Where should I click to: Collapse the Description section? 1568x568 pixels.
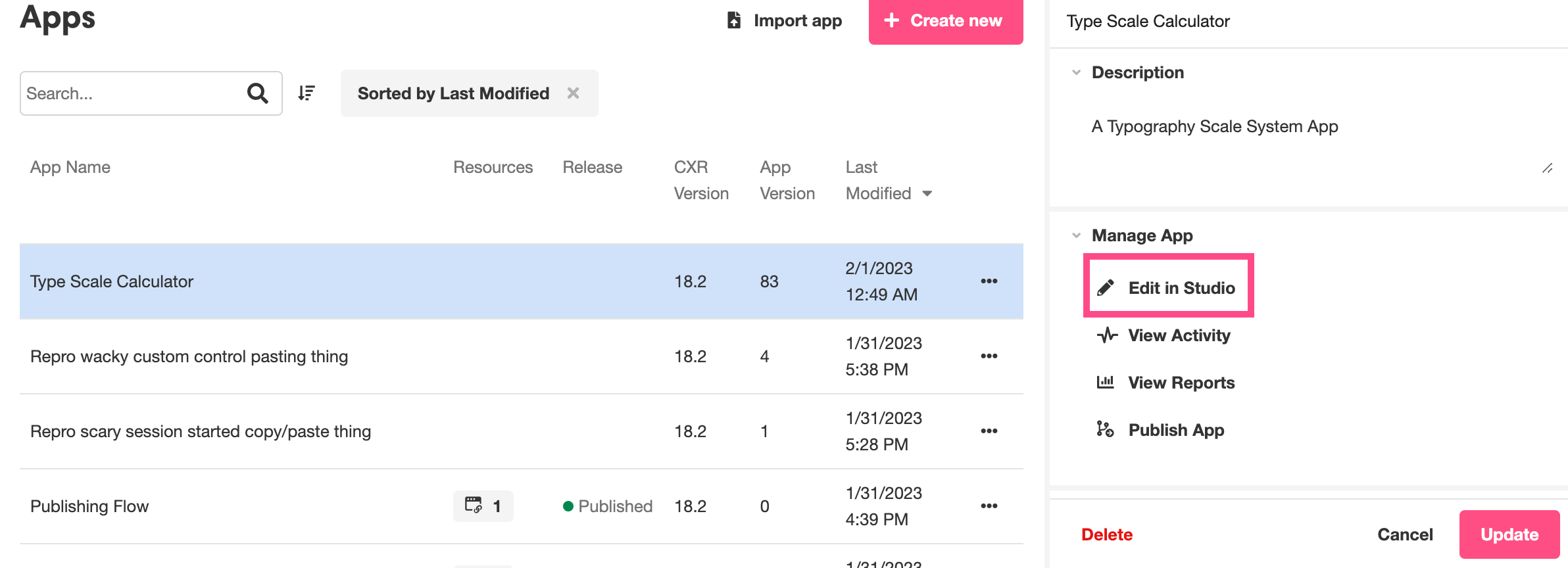(1077, 72)
